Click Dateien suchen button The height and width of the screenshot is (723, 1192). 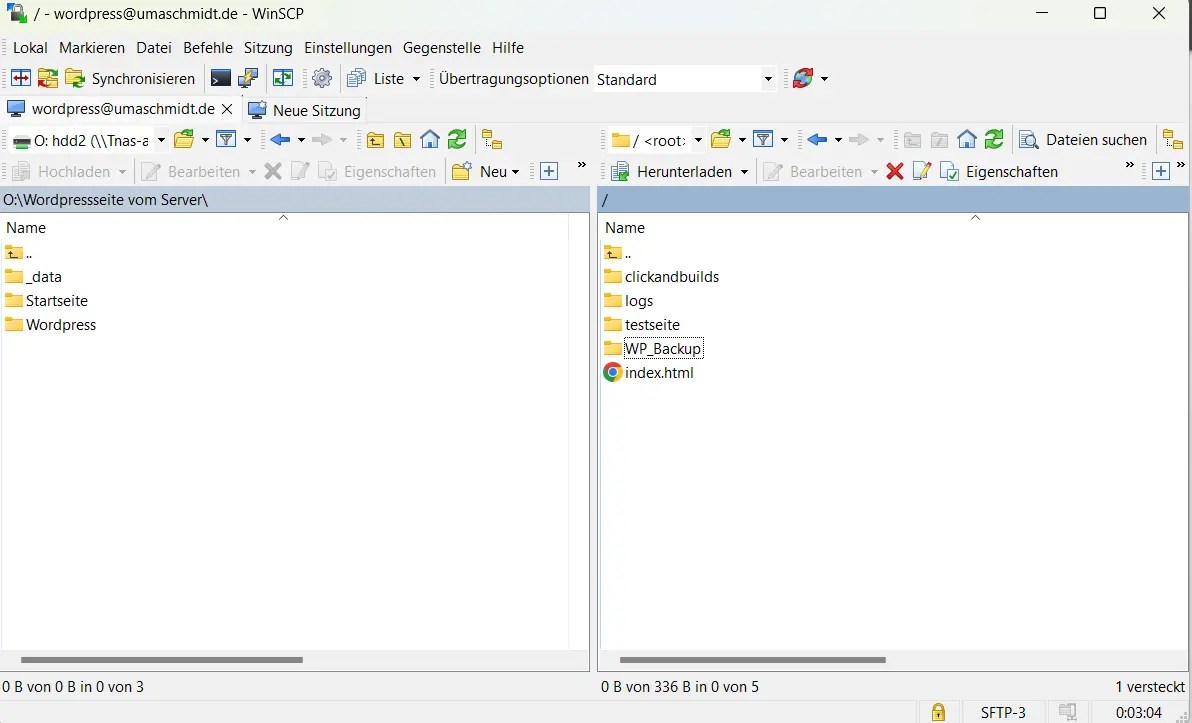pos(1083,140)
